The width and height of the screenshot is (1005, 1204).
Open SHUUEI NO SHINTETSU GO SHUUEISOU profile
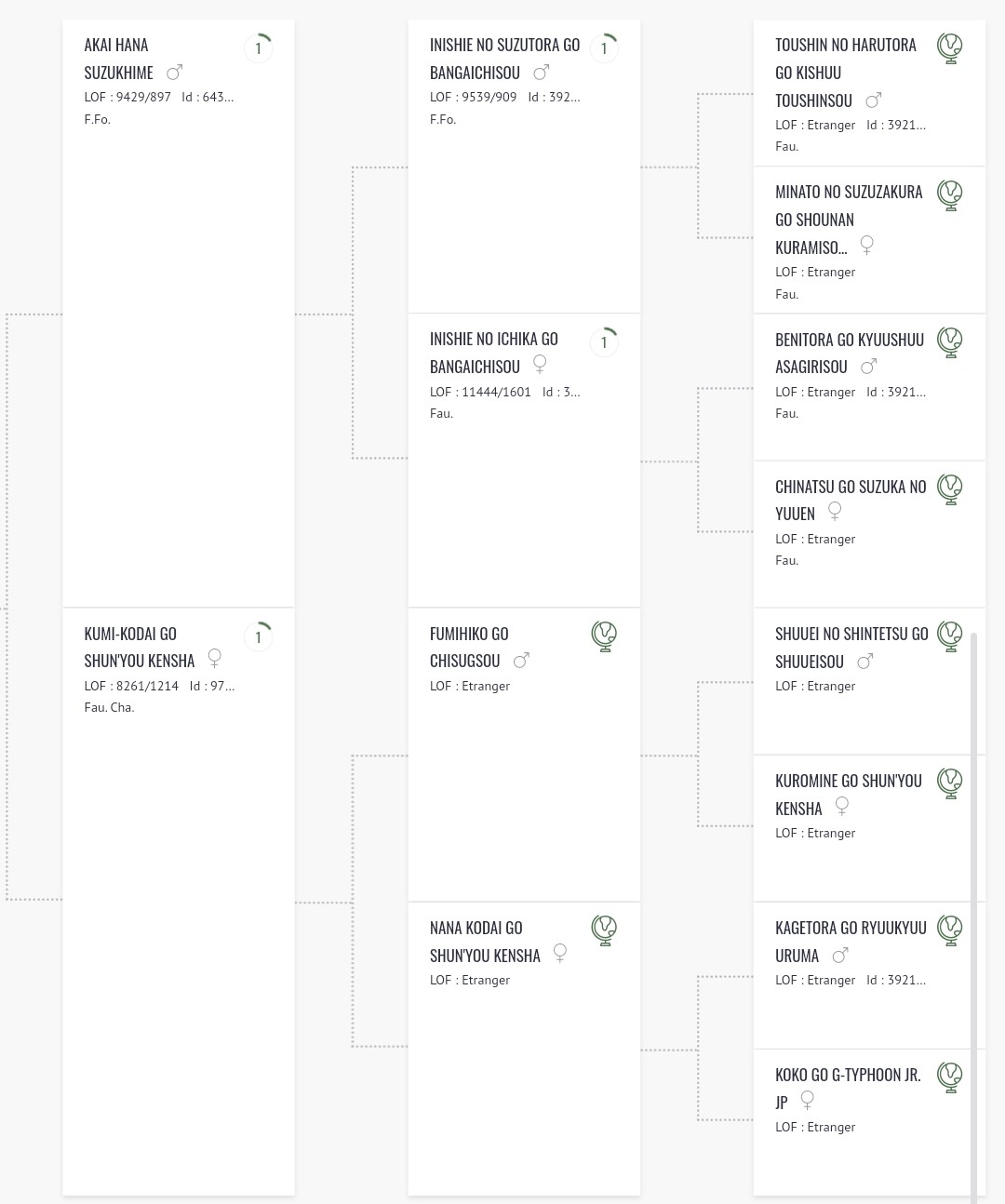tap(851, 648)
